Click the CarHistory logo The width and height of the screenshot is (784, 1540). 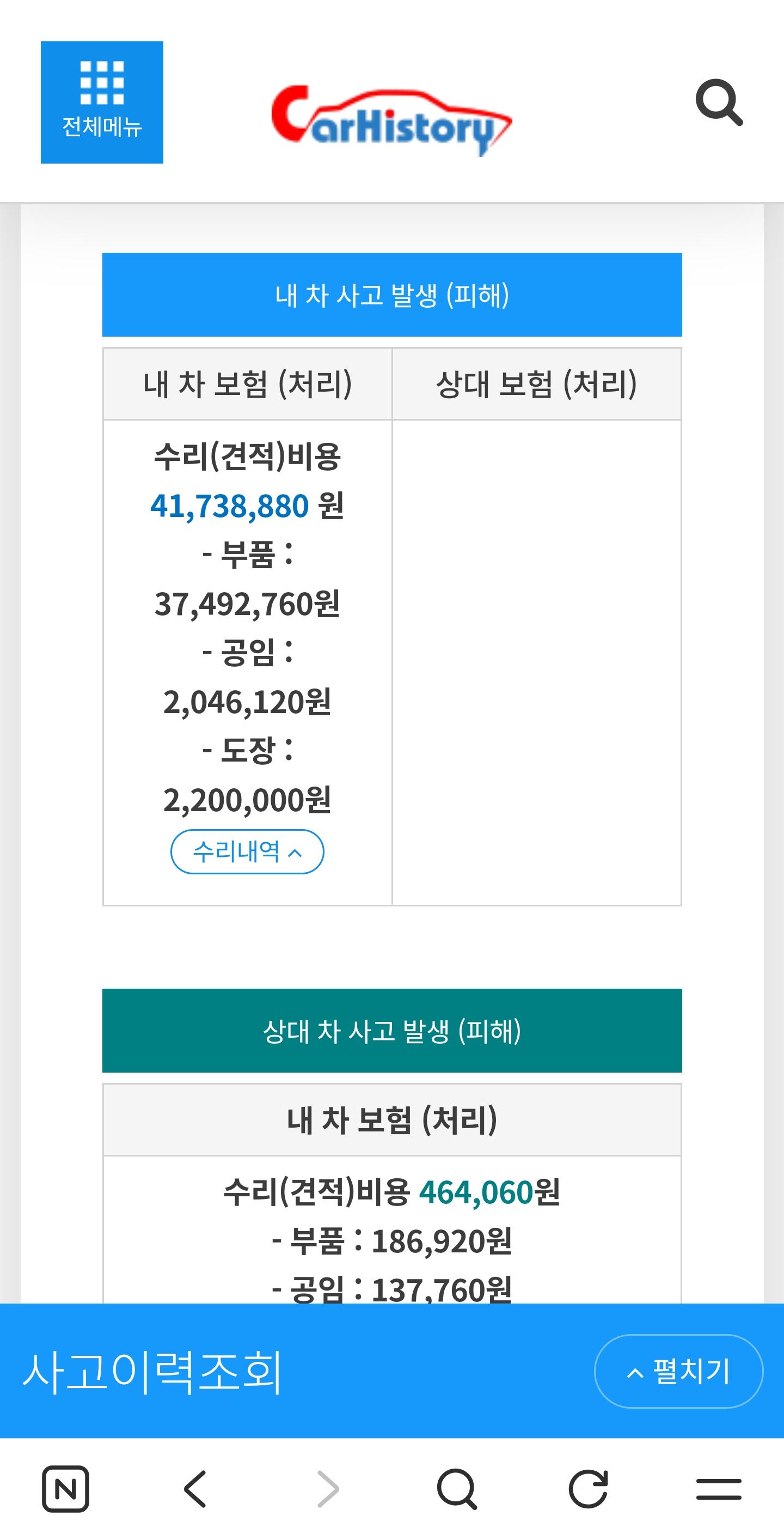point(391,119)
